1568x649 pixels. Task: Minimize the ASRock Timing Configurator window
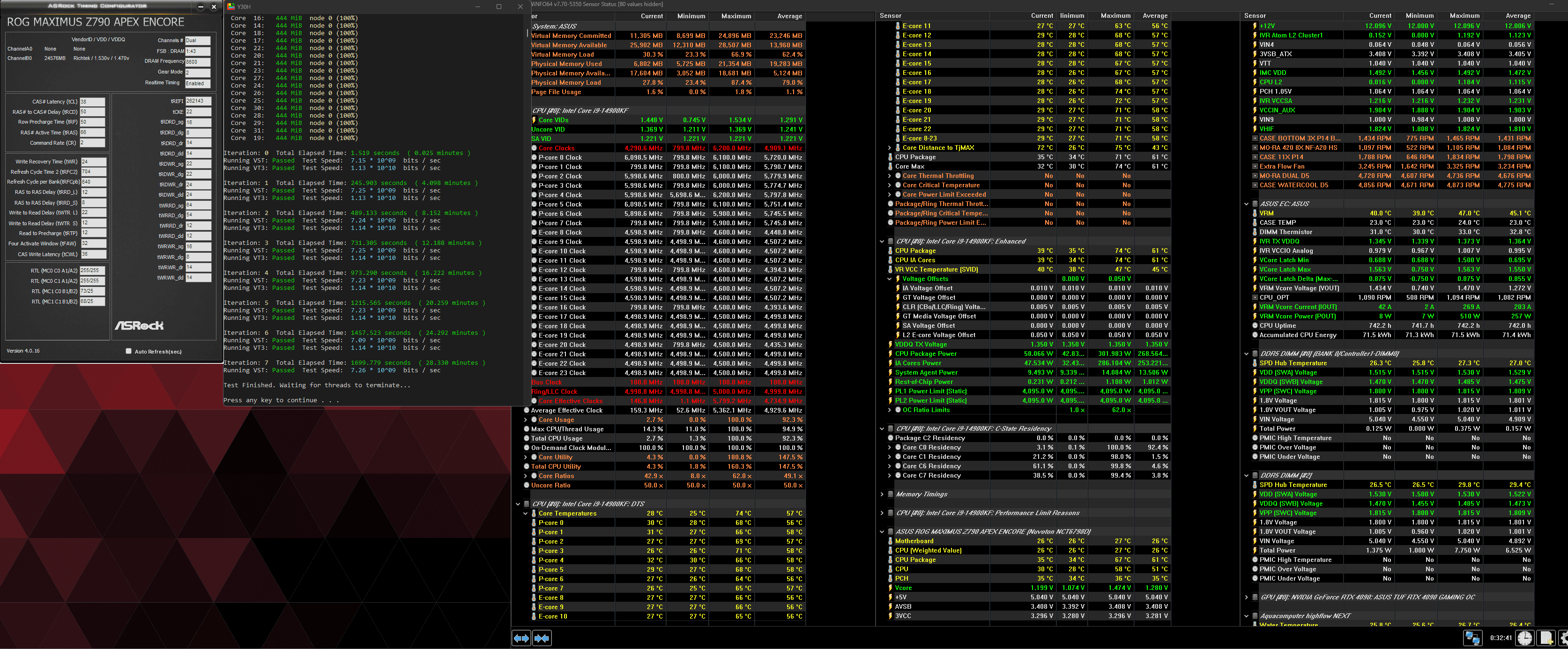coord(201,7)
